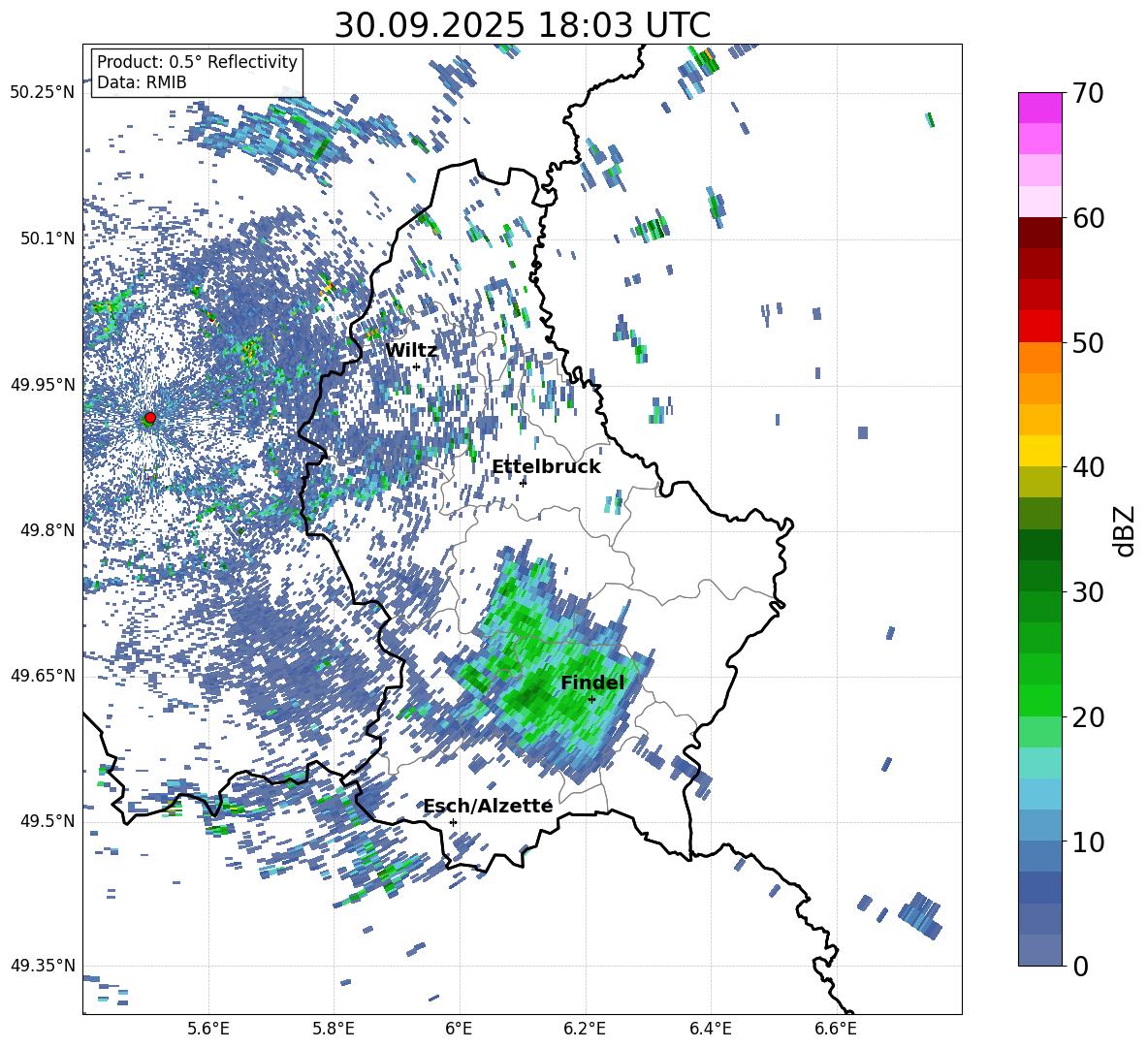The height and width of the screenshot is (1048, 1148).
Task: Click the Ettelbruck city label
Action: click(546, 467)
